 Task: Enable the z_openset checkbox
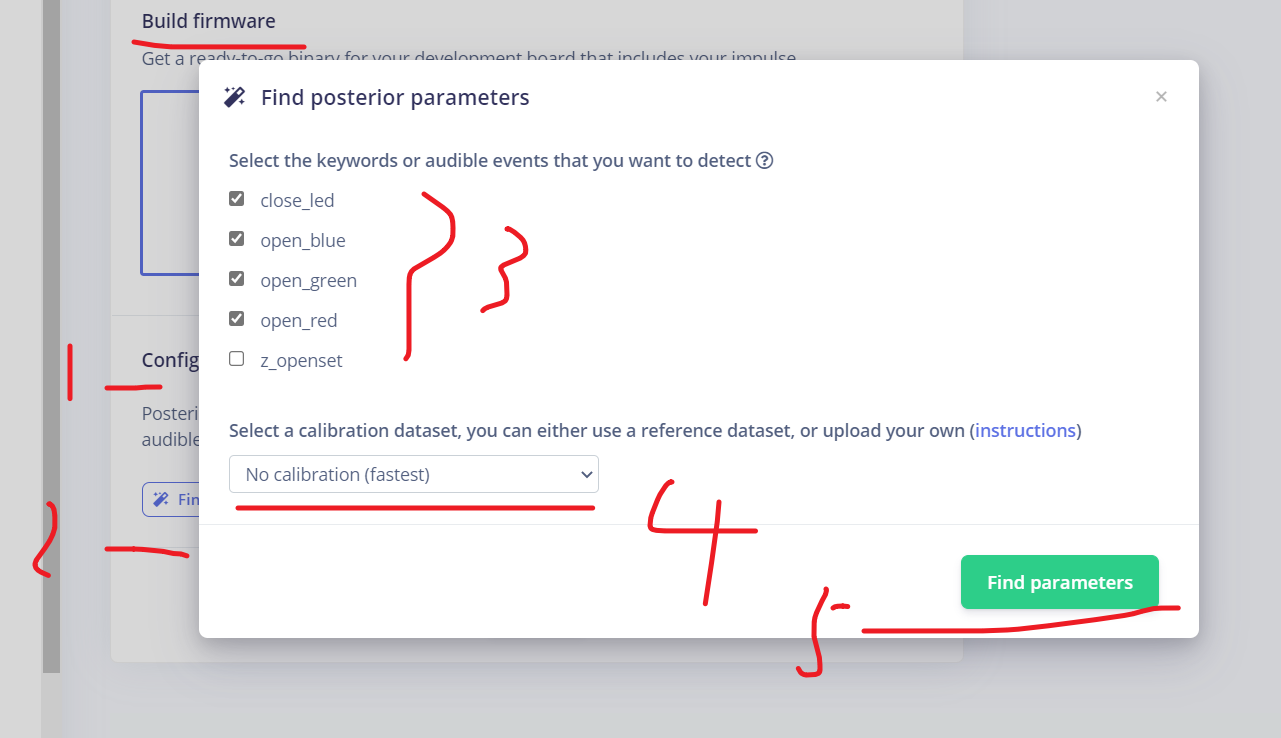237,359
